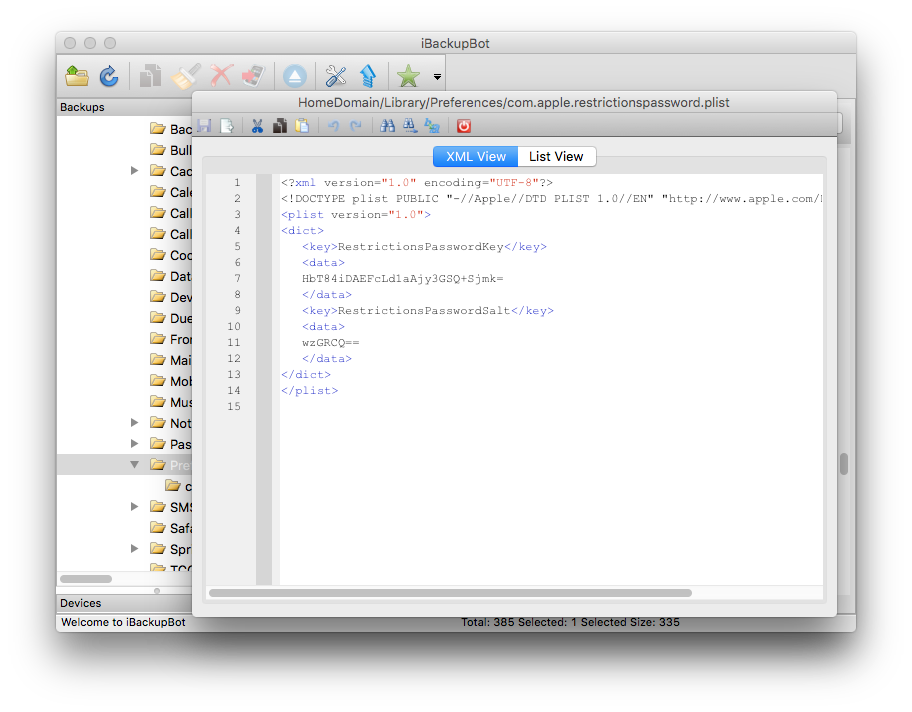Click the wzGRCQ== salt value
The width and height of the screenshot is (912, 712).
pyautogui.click(x=330, y=343)
